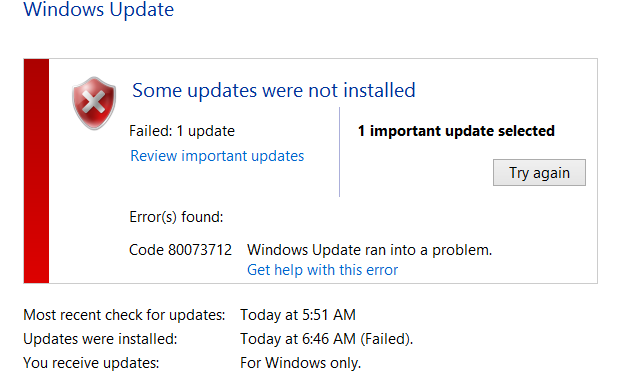
Task: Click the red status bar stripe
Action: pyautogui.click(x=36, y=171)
